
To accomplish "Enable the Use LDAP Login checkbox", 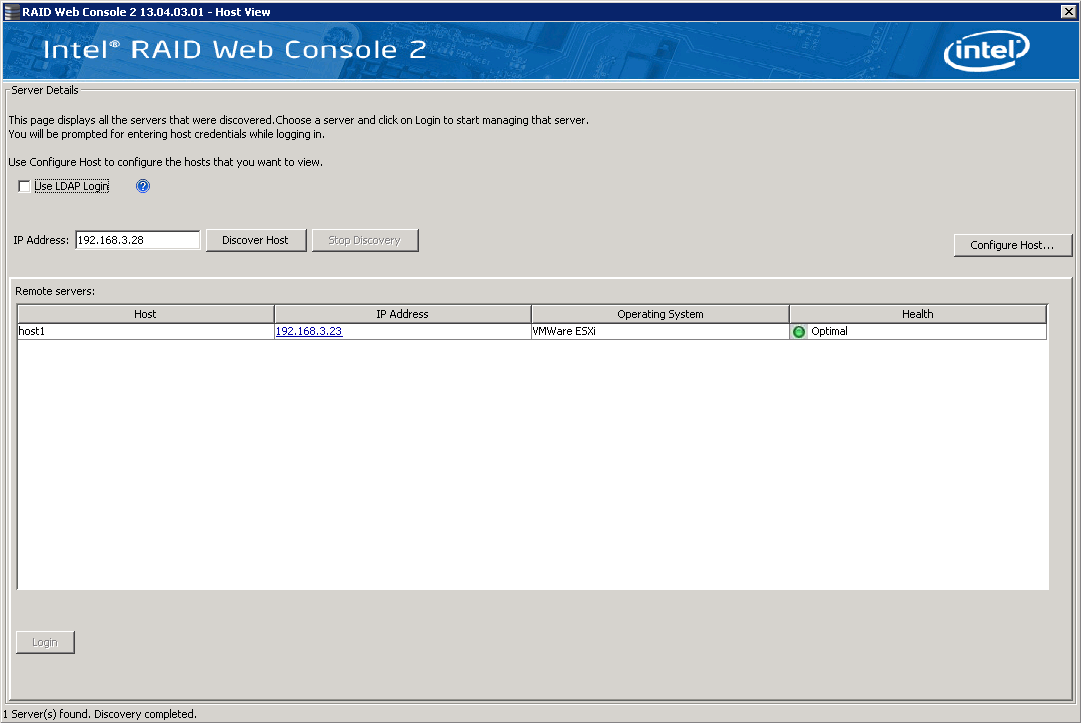I will tap(24, 186).
